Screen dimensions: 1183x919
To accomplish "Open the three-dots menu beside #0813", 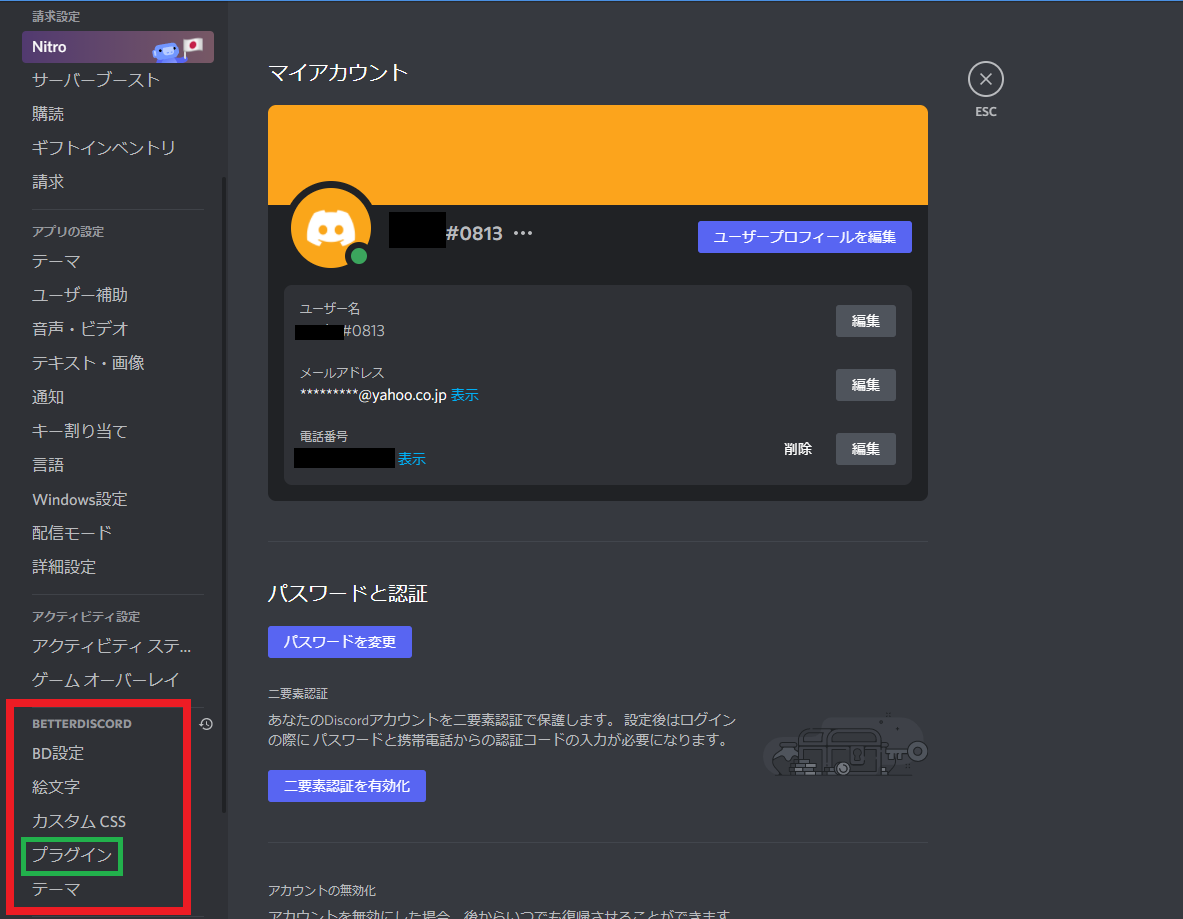I will tap(523, 233).
